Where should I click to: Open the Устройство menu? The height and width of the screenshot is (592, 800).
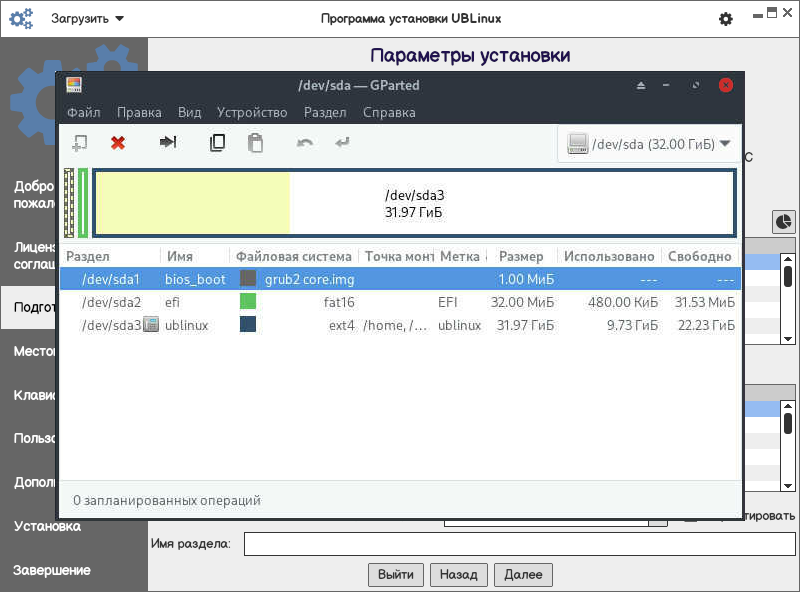[x=252, y=112]
